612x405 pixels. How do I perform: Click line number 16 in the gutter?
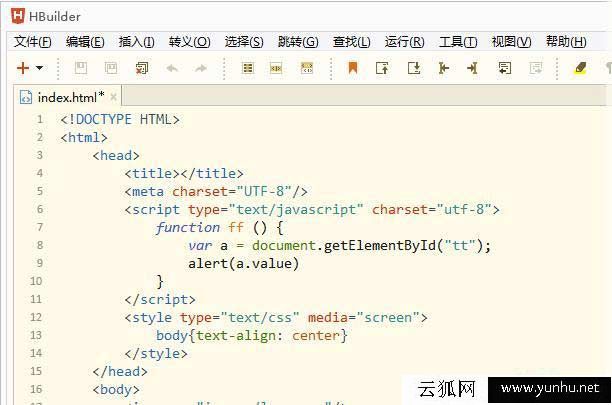click(36, 389)
